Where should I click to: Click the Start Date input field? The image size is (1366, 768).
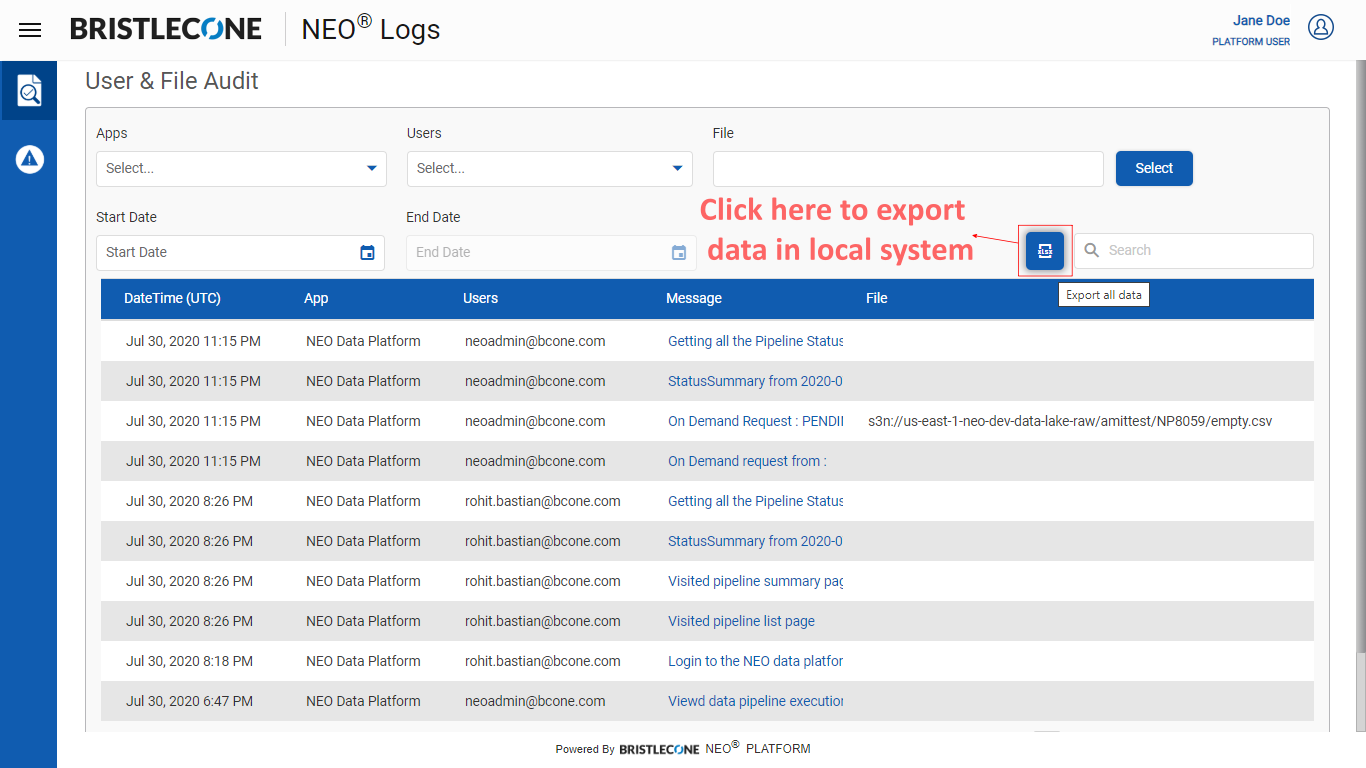(x=240, y=252)
